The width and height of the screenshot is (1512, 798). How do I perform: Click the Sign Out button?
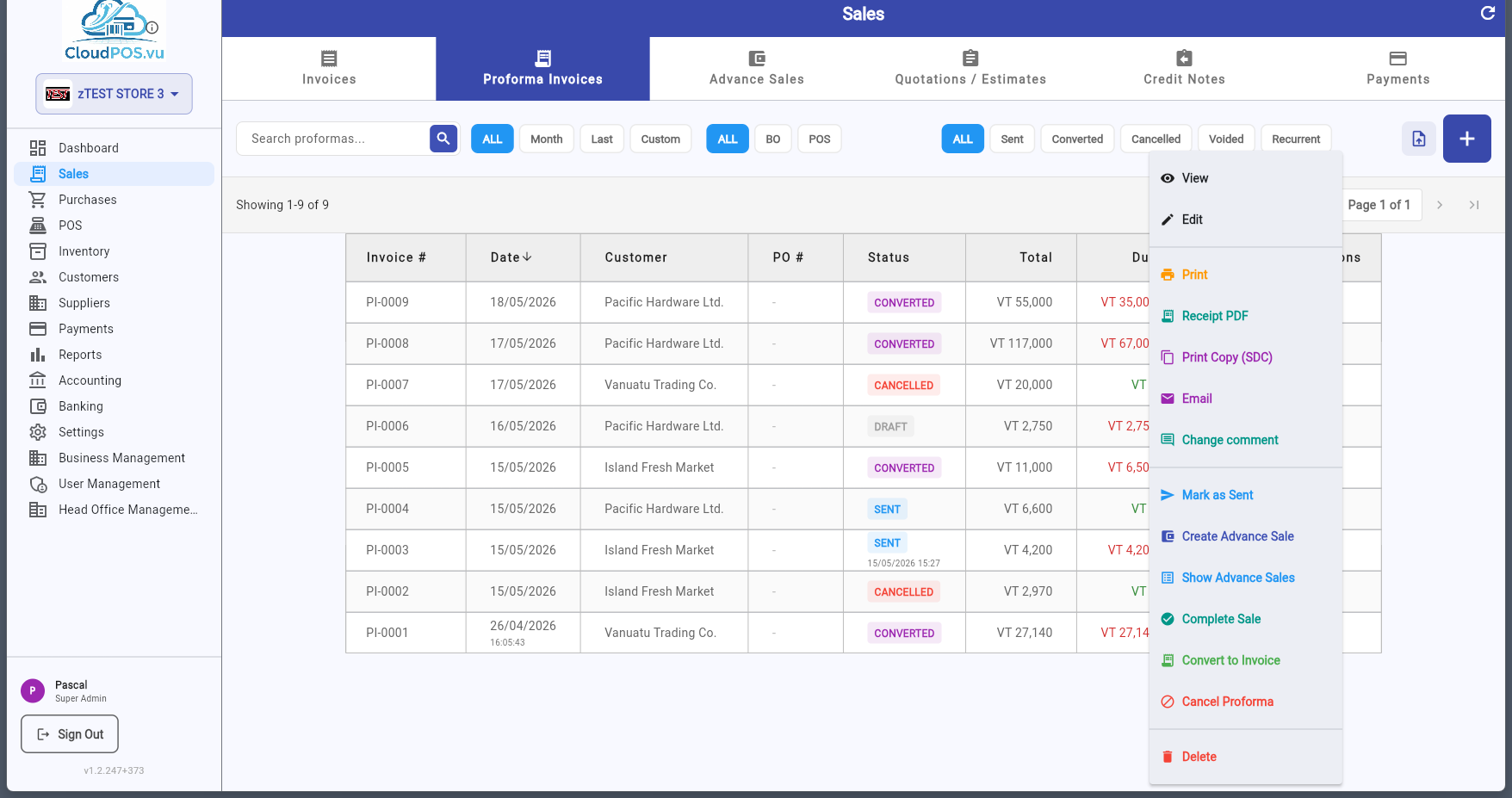[70, 734]
